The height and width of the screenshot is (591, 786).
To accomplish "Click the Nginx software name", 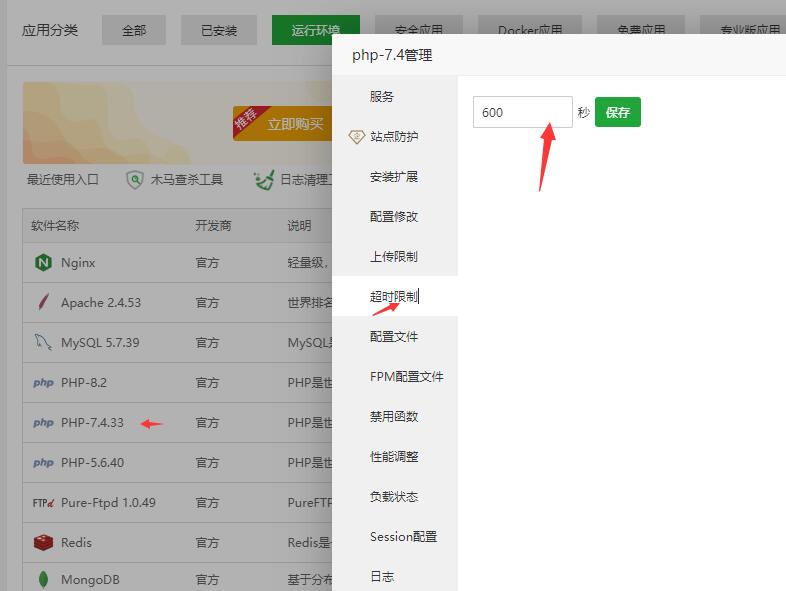I will (78, 263).
